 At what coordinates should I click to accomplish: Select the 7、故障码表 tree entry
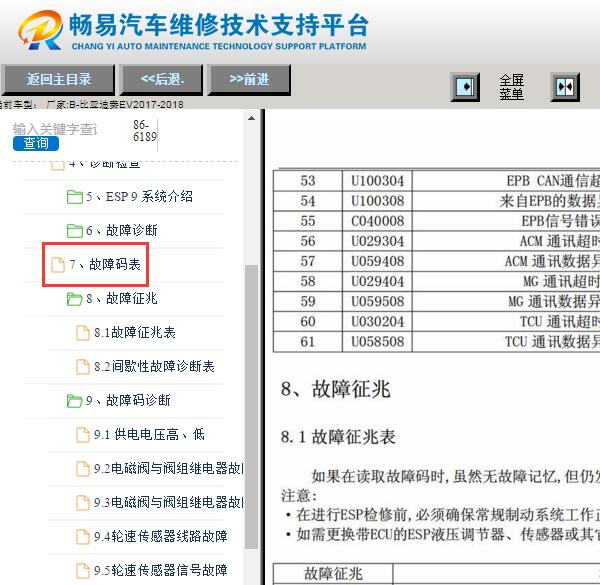[x=96, y=264]
